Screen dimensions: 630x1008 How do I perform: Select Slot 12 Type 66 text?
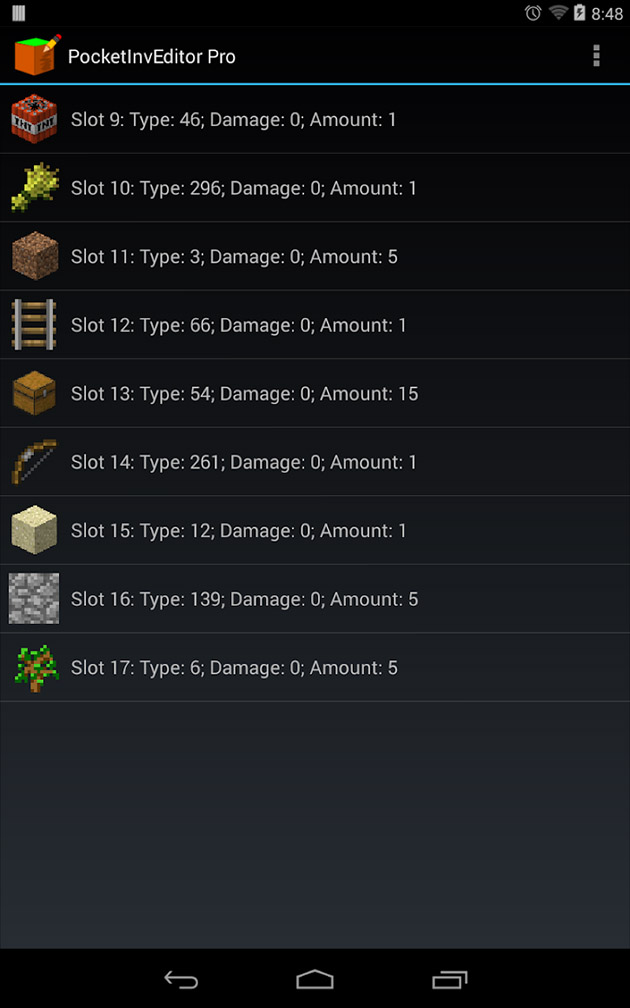click(x=239, y=325)
